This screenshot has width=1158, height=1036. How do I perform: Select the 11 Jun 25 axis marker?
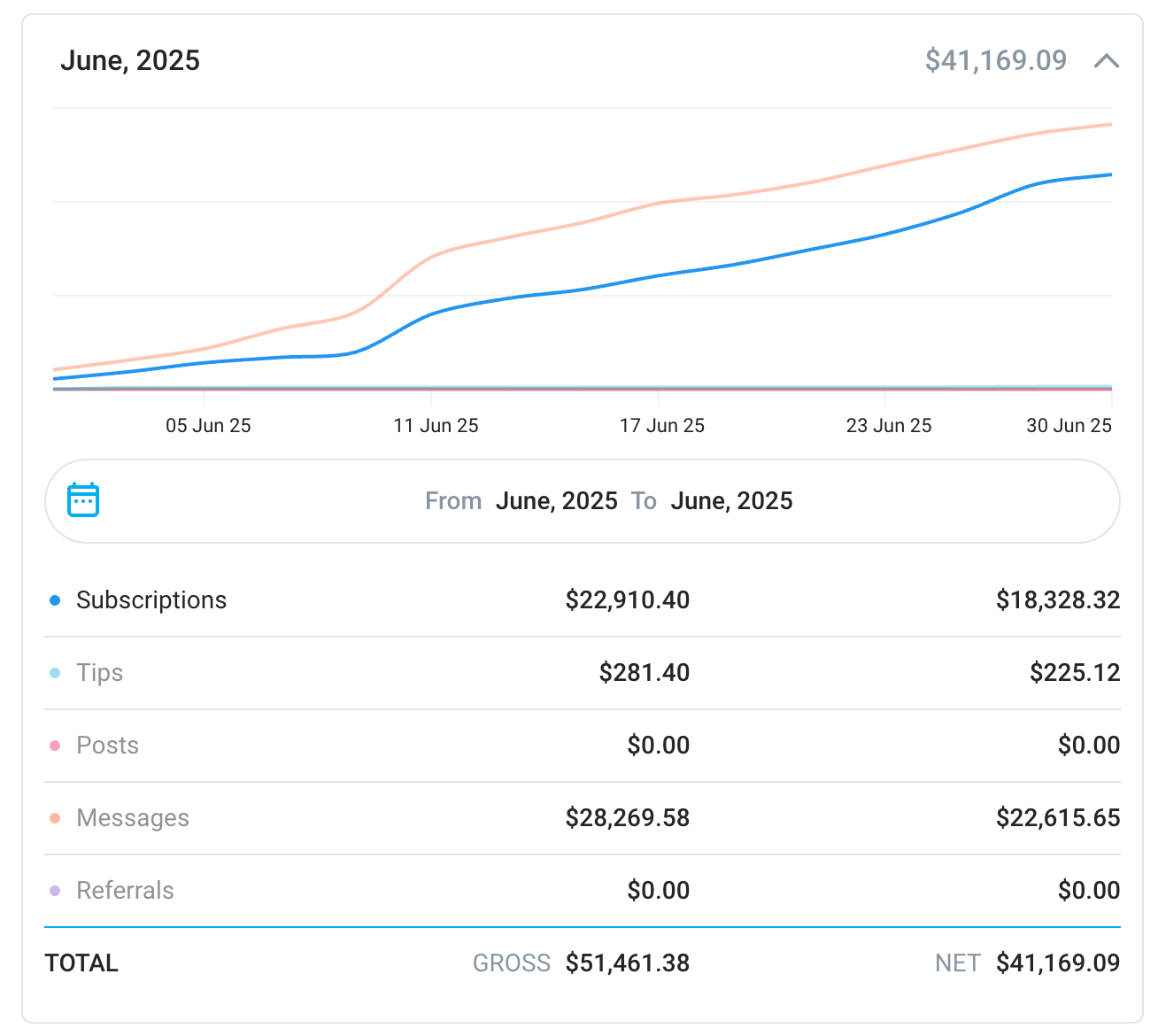tap(436, 426)
